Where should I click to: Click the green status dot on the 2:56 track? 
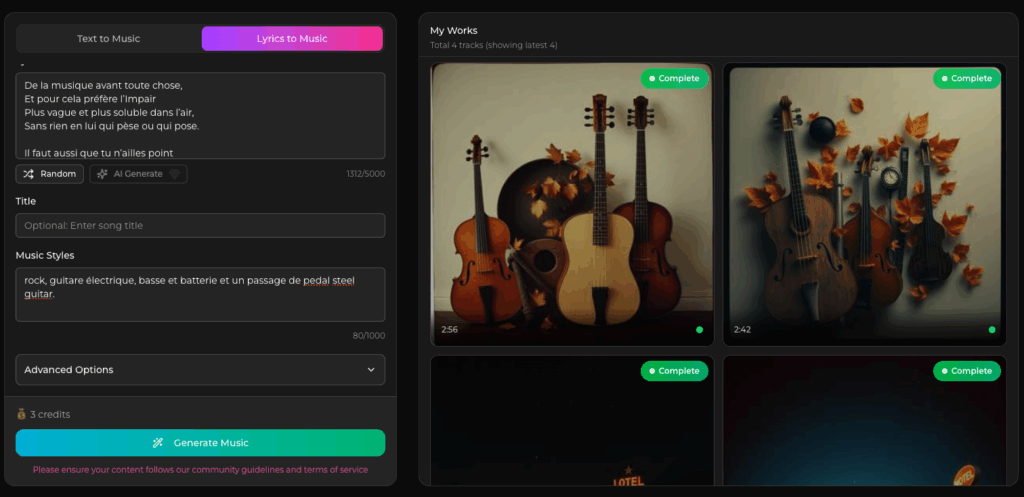pyautogui.click(x=699, y=329)
